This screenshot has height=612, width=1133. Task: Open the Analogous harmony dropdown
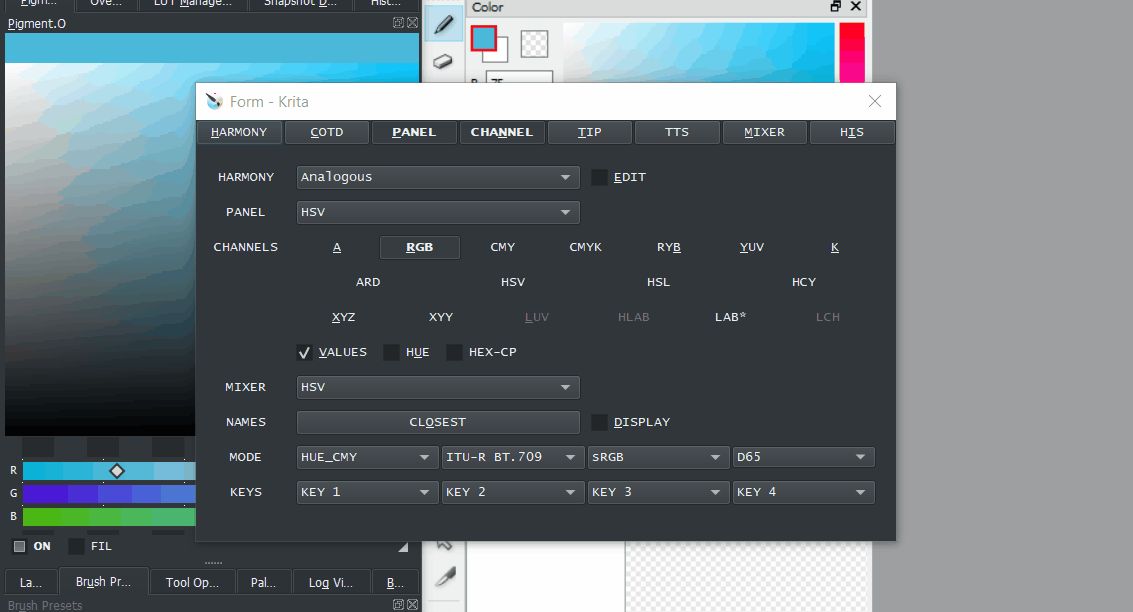(438, 177)
